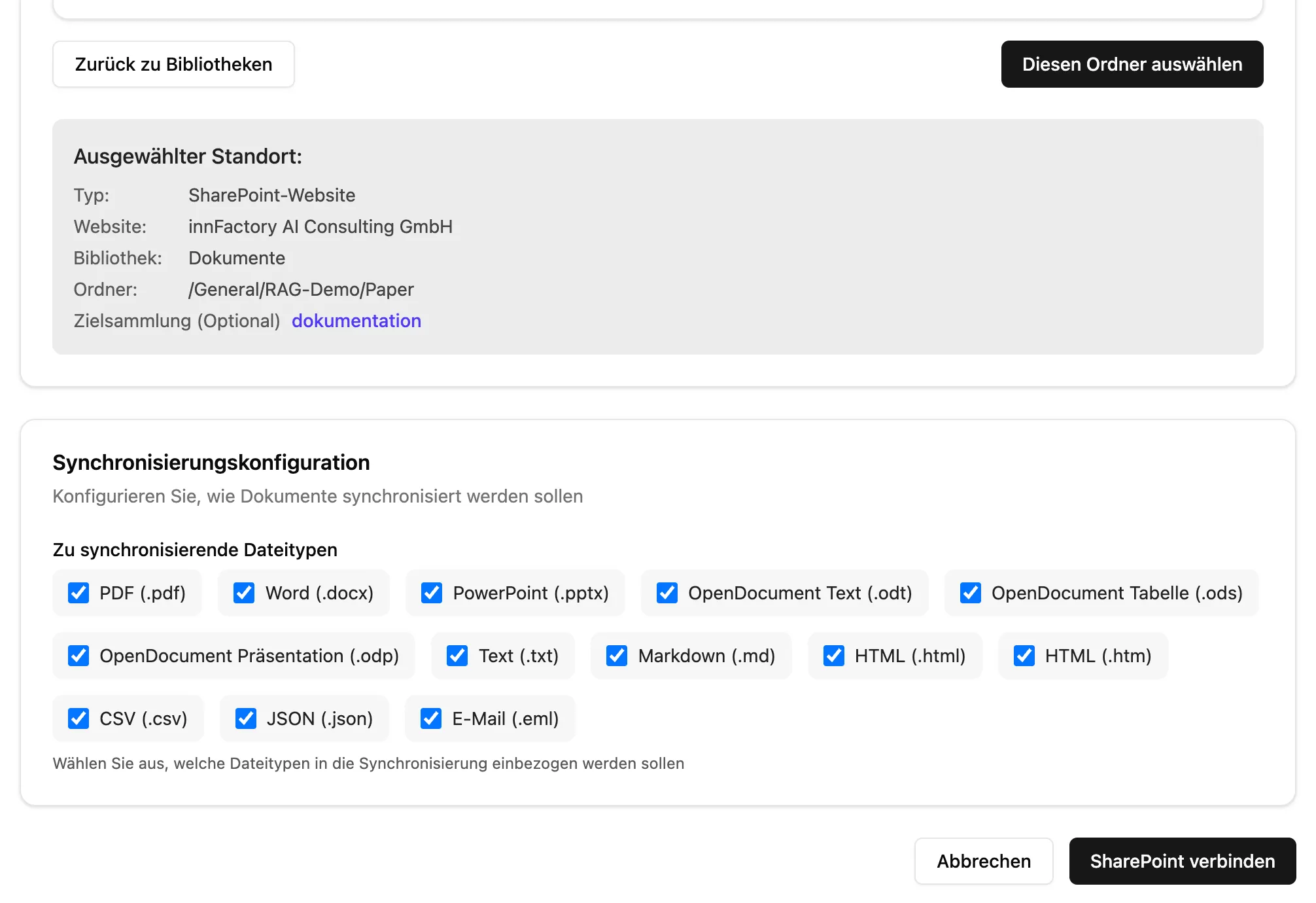Toggle the HTML (.html) checkbox

(x=834, y=656)
